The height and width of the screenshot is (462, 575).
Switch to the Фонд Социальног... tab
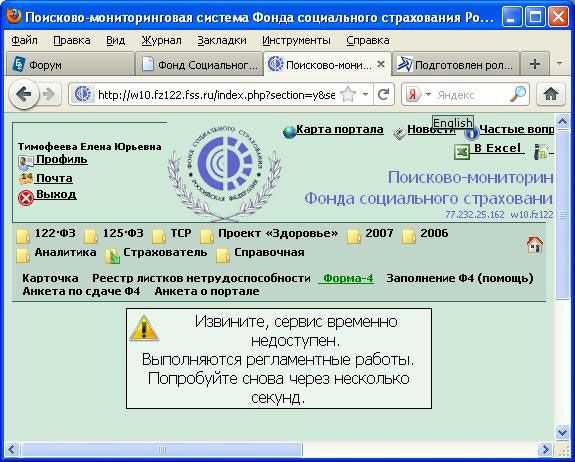pos(199,65)
